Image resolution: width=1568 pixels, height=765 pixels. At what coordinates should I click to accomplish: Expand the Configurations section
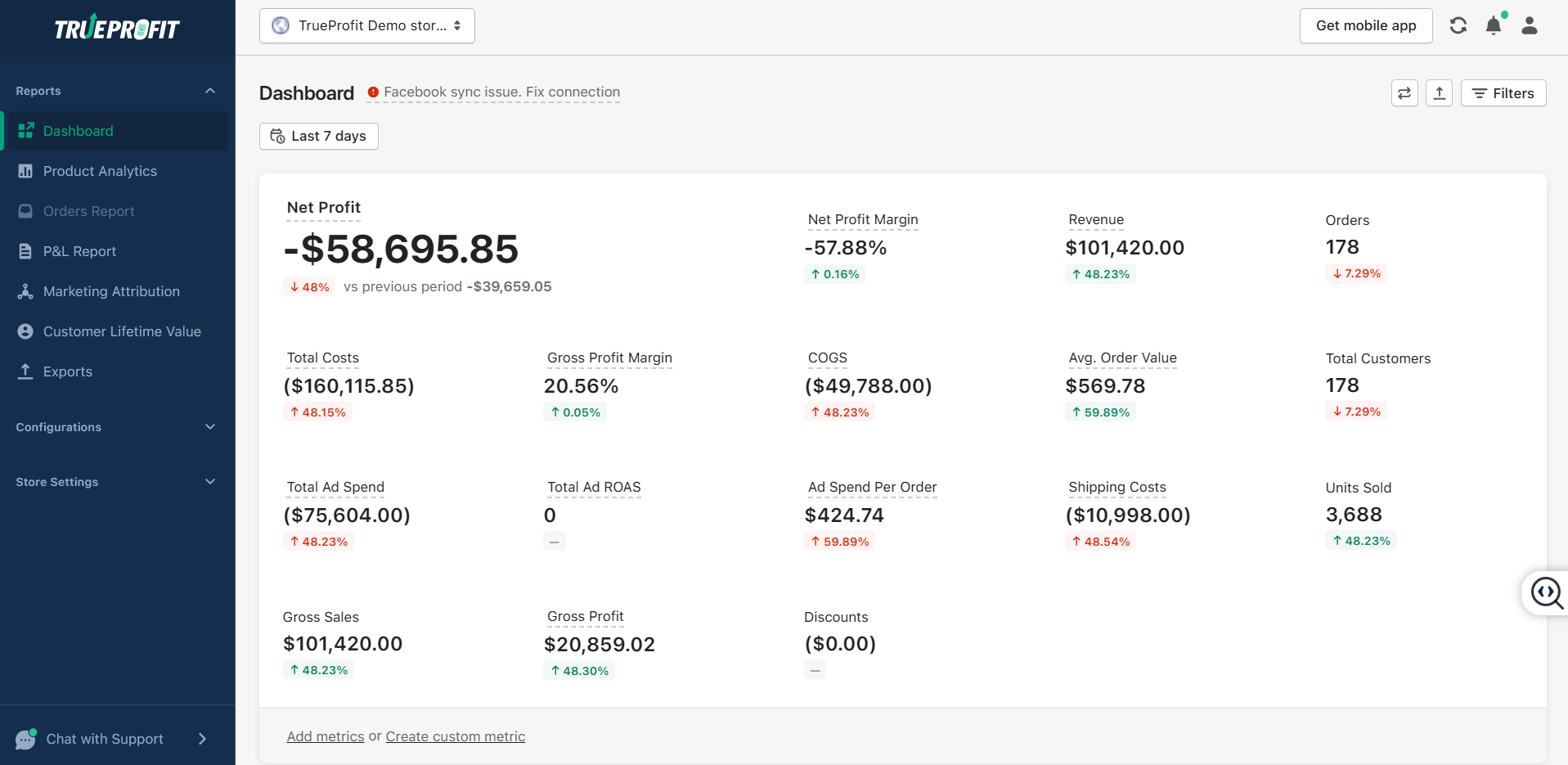[210, 427]
